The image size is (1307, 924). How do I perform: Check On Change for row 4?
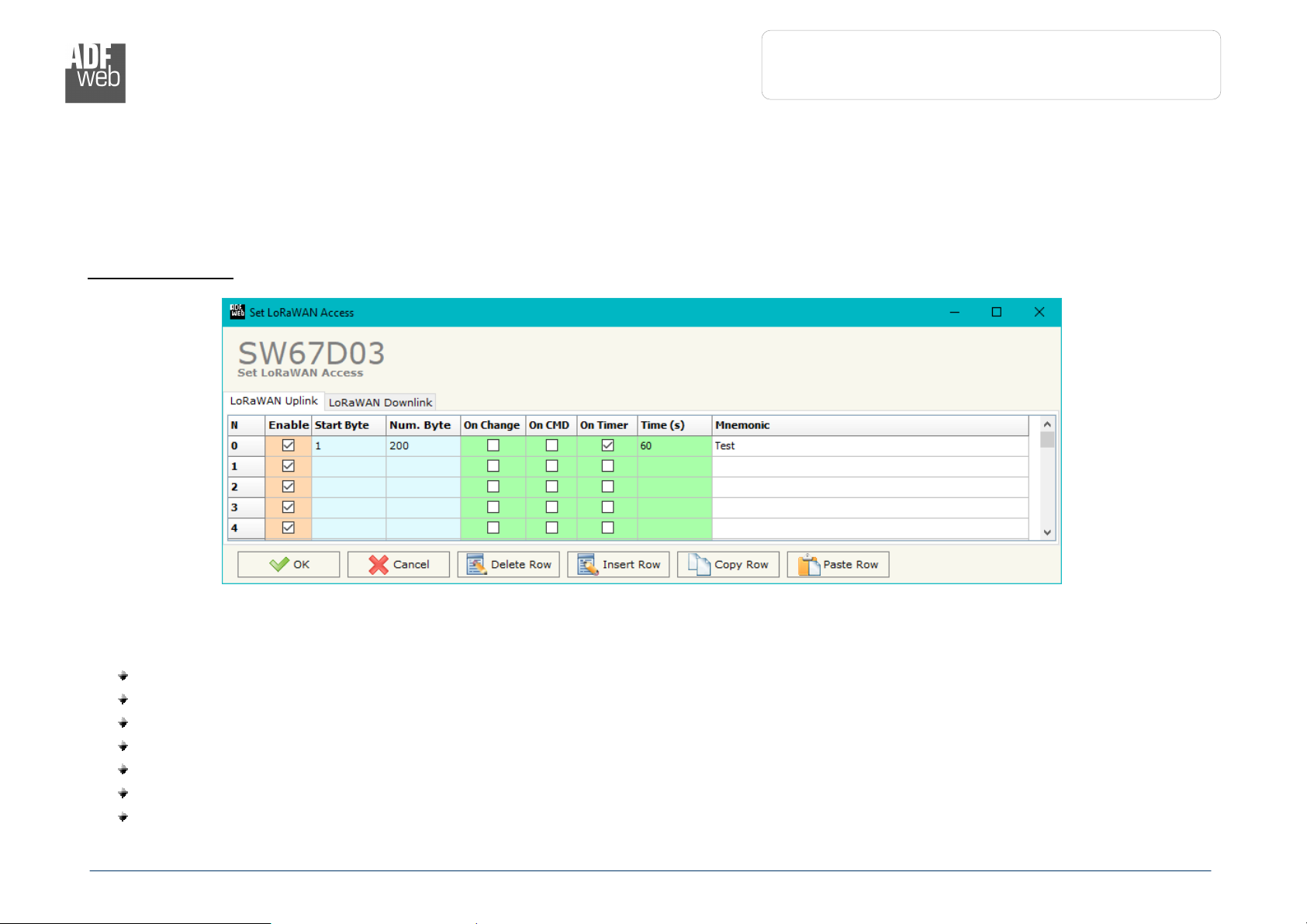[x=493, y=528]
